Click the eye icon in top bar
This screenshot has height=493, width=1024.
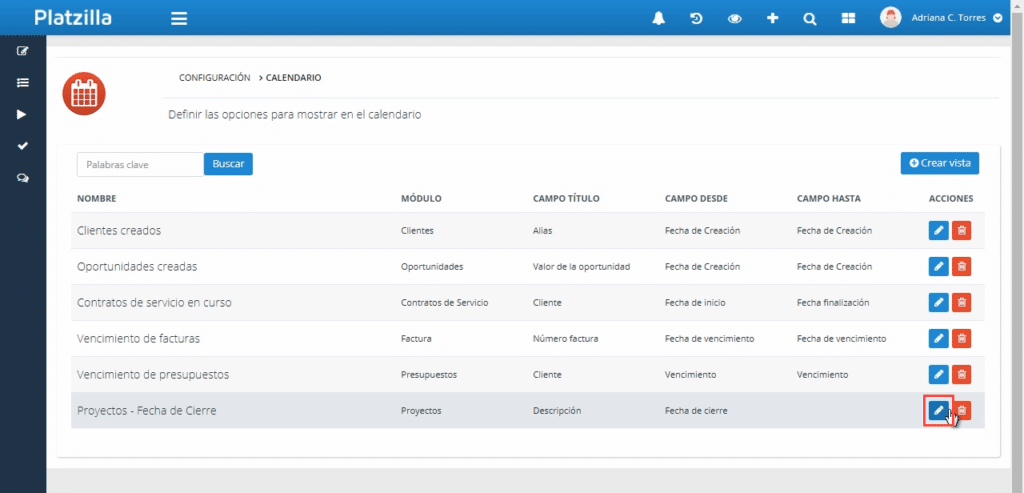734,18
